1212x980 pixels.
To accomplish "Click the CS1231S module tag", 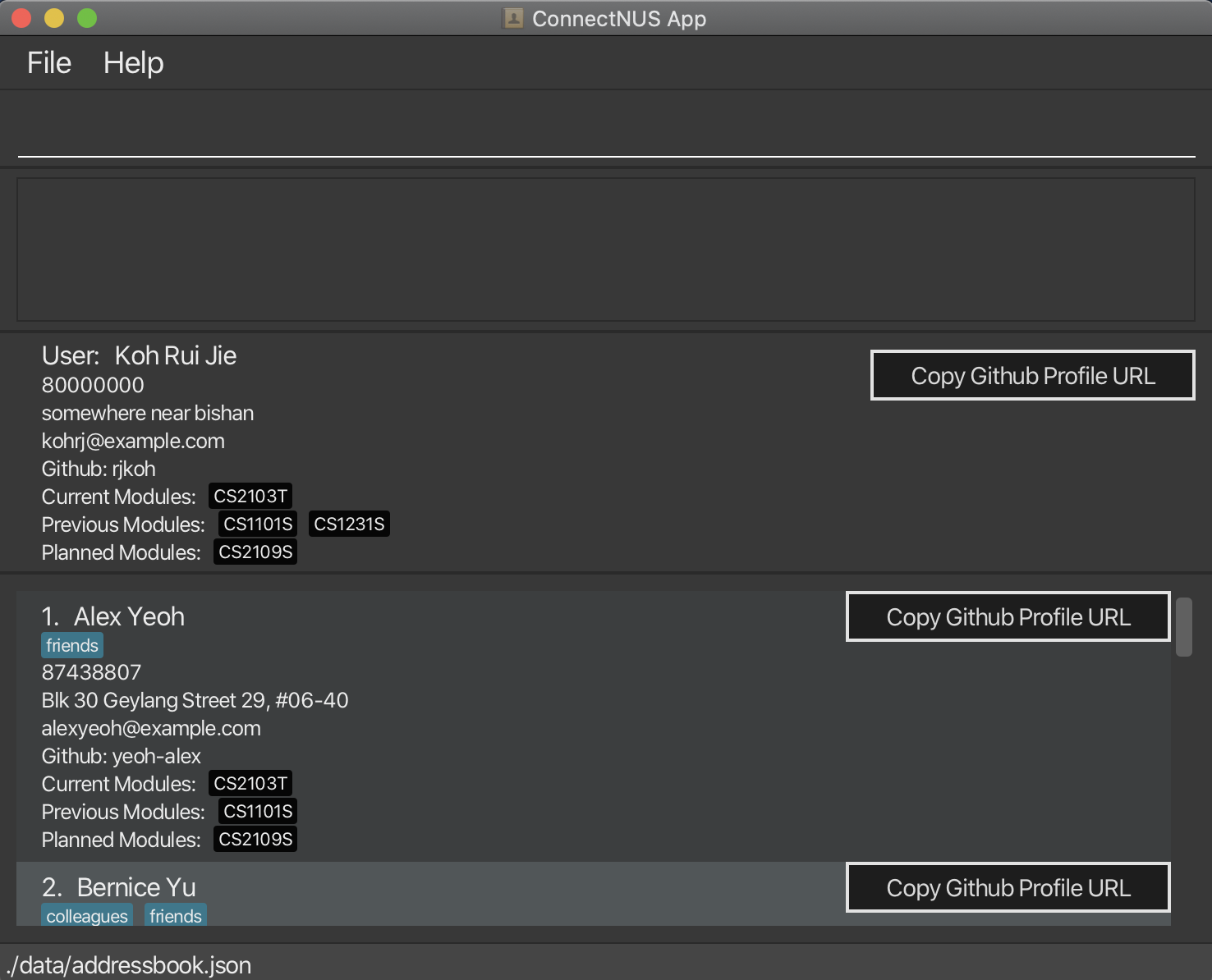I will click(x=349, y=524).
